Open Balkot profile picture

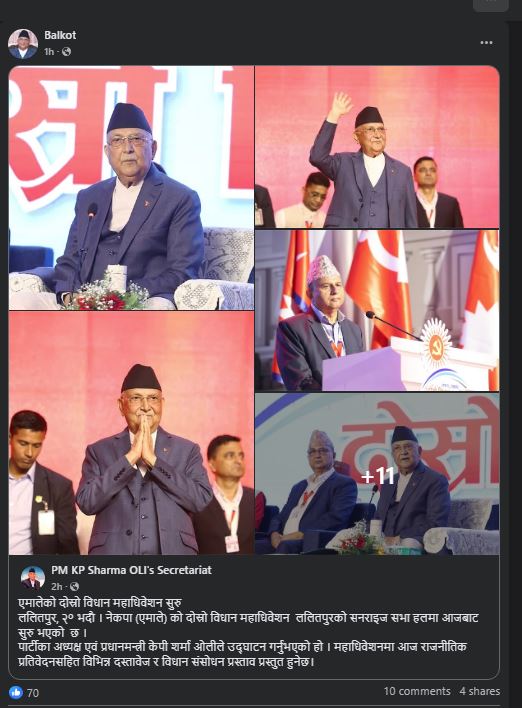23,44
